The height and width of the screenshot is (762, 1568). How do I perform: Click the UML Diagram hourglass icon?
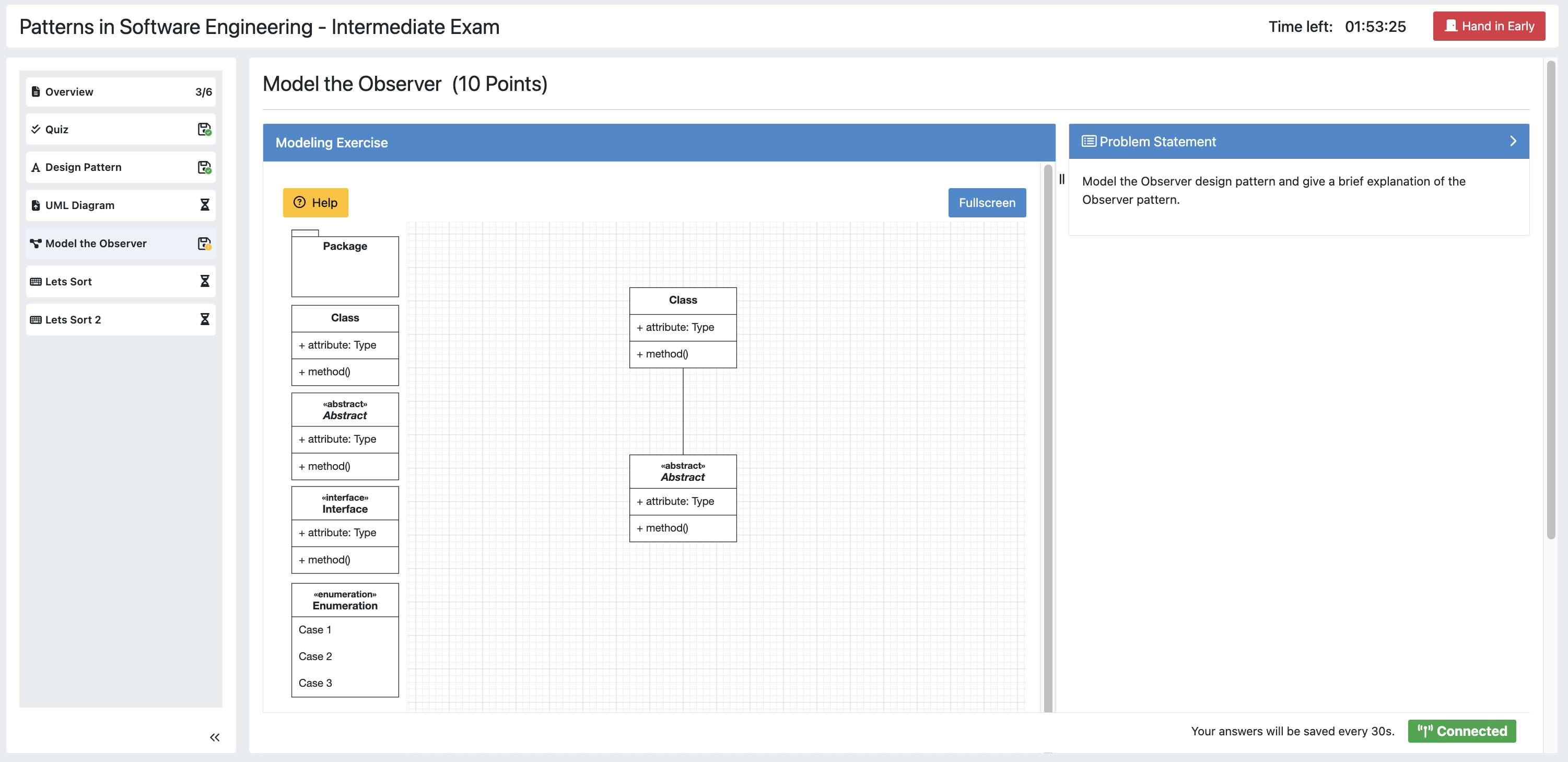(x=205, y=205)
